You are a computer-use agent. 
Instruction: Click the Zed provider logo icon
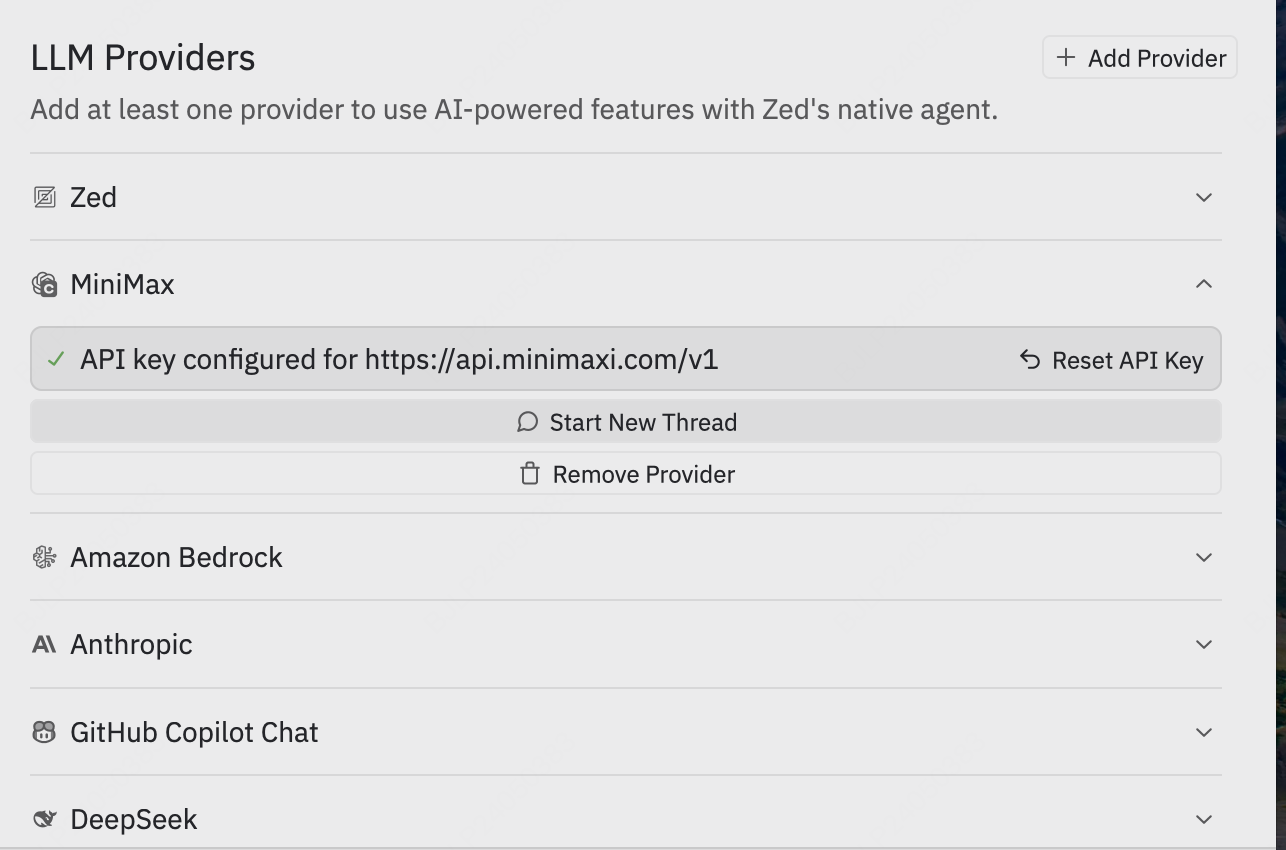point(44,198)
